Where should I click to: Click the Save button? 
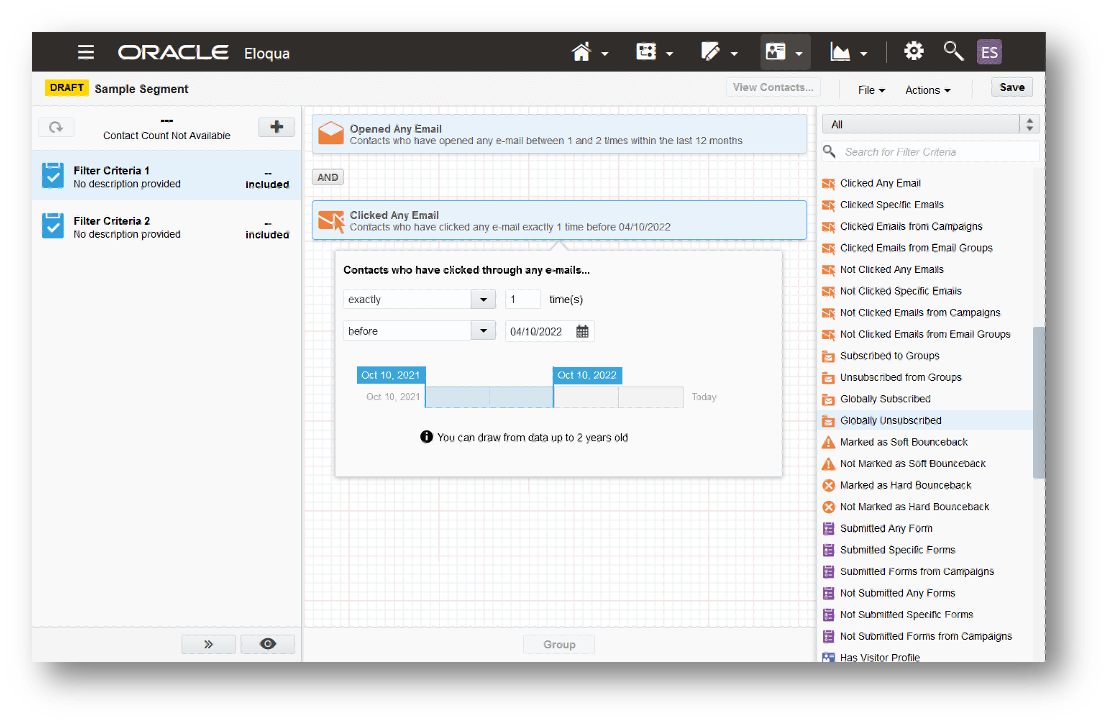(x=1011, y=87)
